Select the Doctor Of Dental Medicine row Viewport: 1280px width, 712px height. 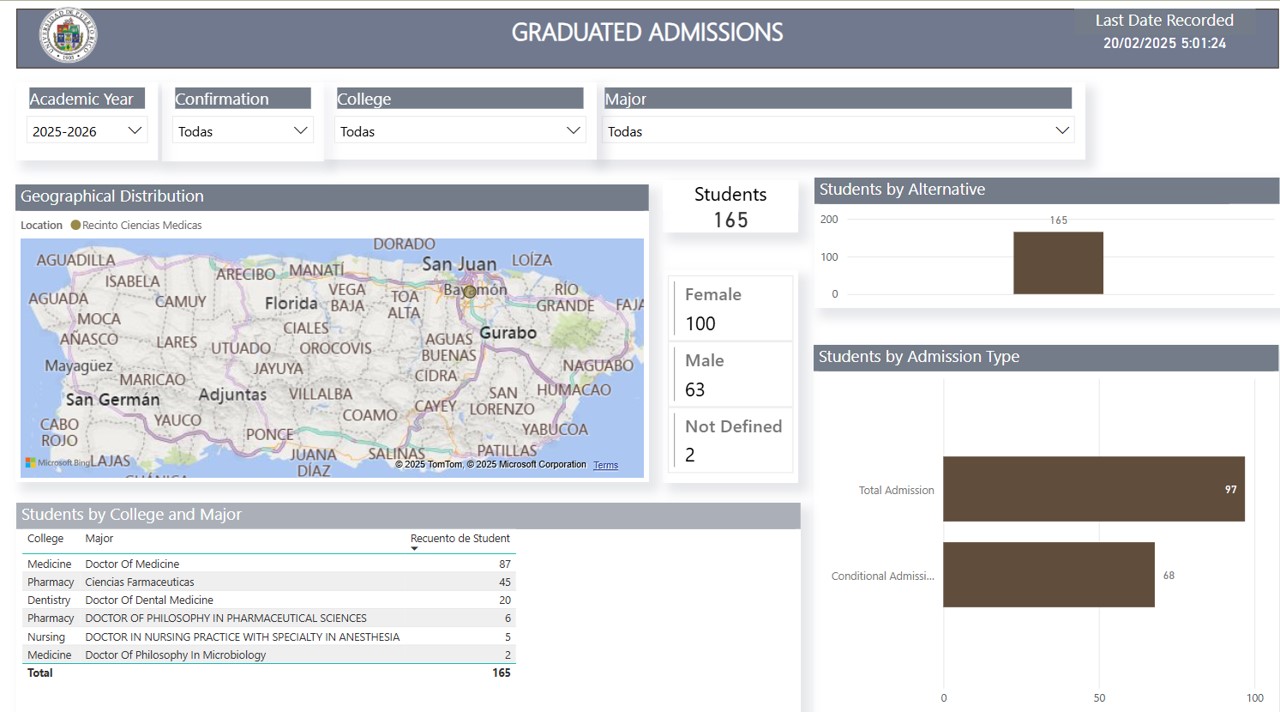(x=149, y=600)
